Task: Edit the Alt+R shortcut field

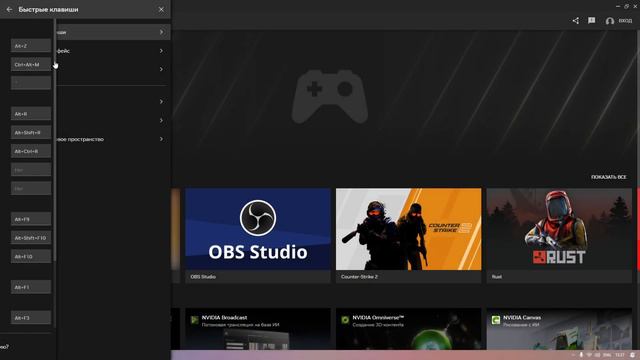Action: point(31,114)
